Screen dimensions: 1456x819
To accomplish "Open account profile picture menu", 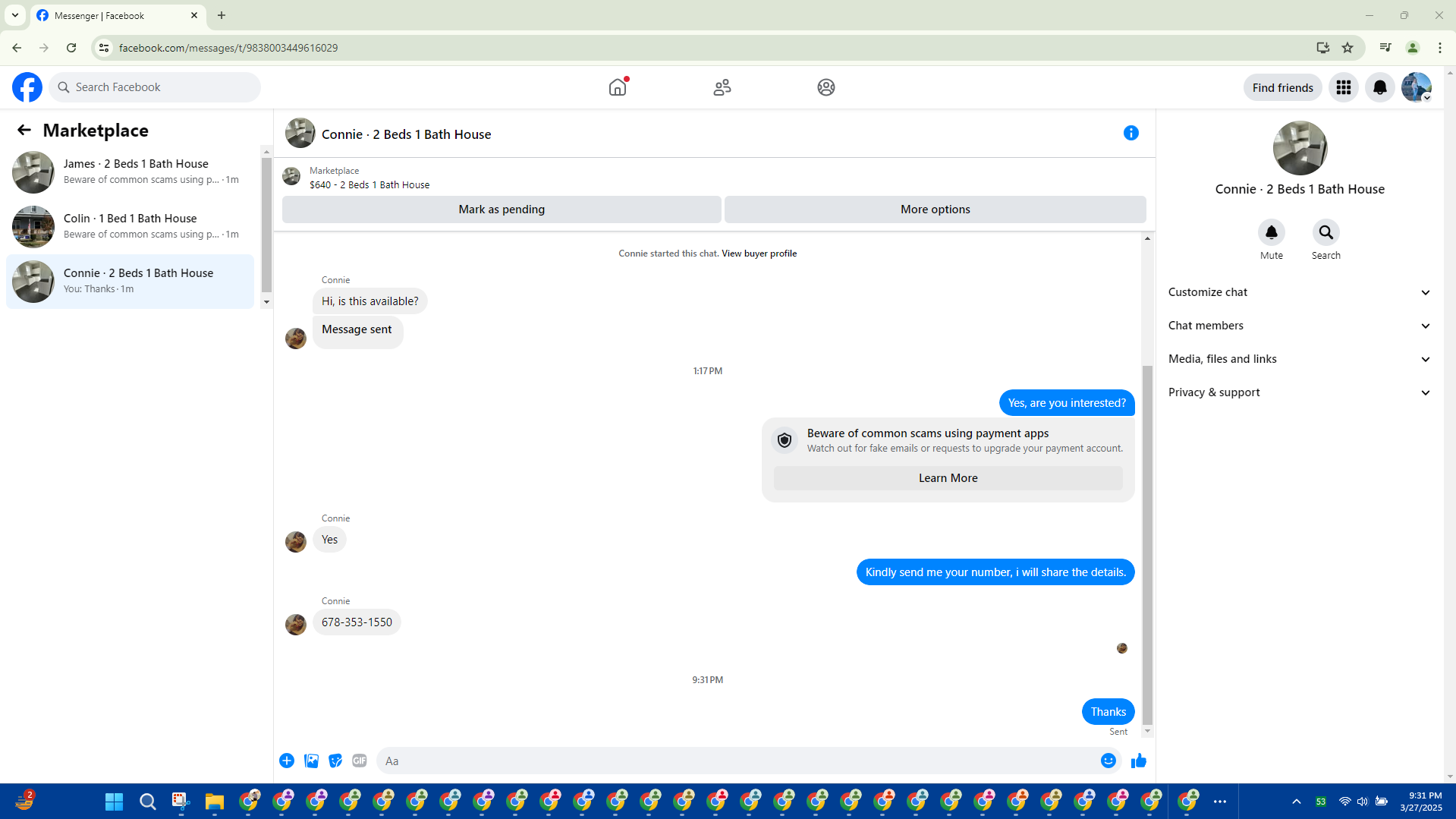I will [1417, 87].
